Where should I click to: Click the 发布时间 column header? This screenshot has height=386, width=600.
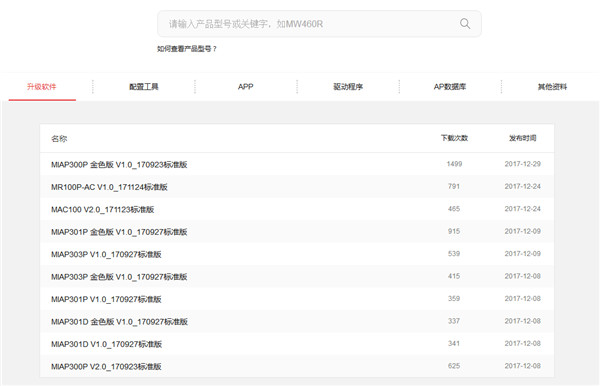[523, 138]
